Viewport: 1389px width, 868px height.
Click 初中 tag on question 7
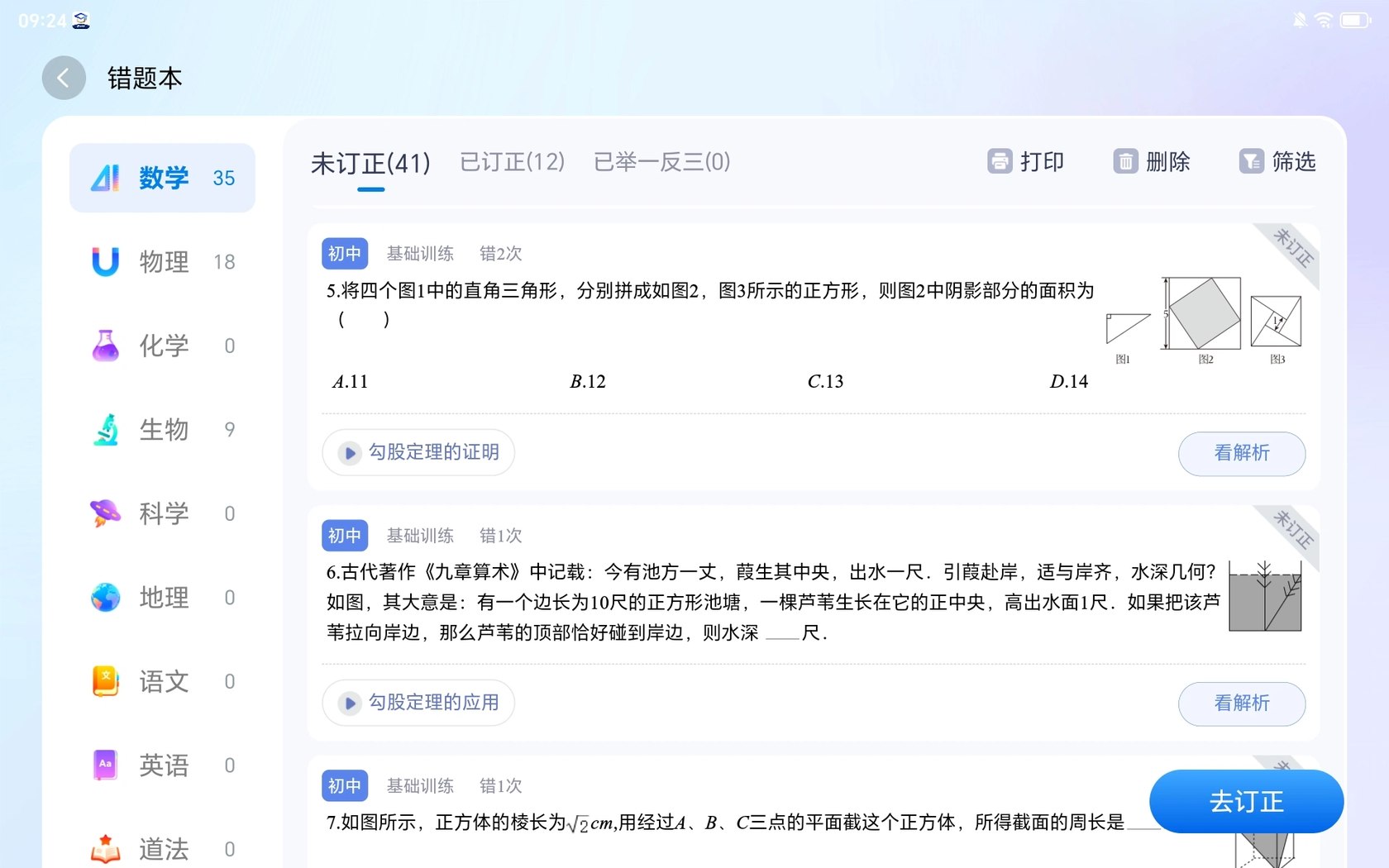[345, 786]
